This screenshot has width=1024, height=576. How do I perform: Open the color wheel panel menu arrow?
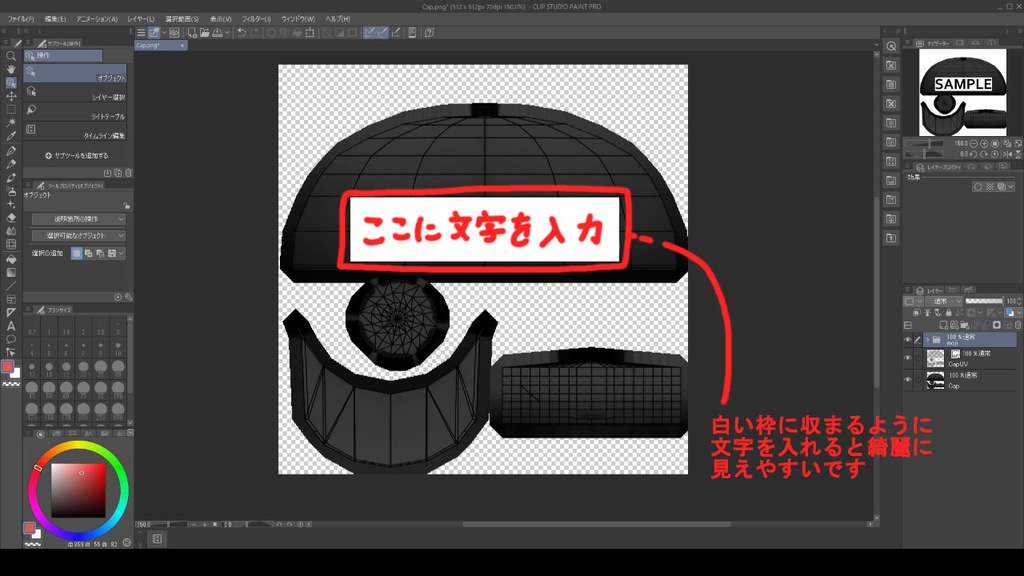pyautogui.click(x=130, y=433)
